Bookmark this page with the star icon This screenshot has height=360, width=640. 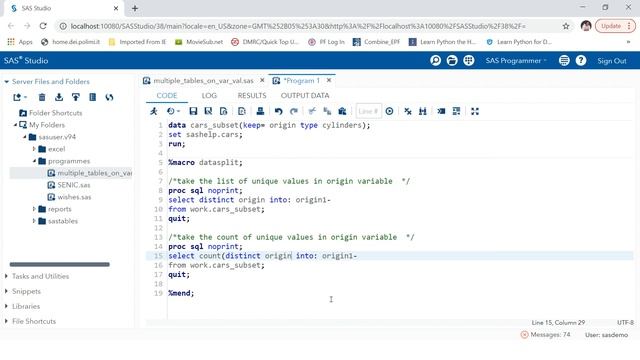pos(566,26)
